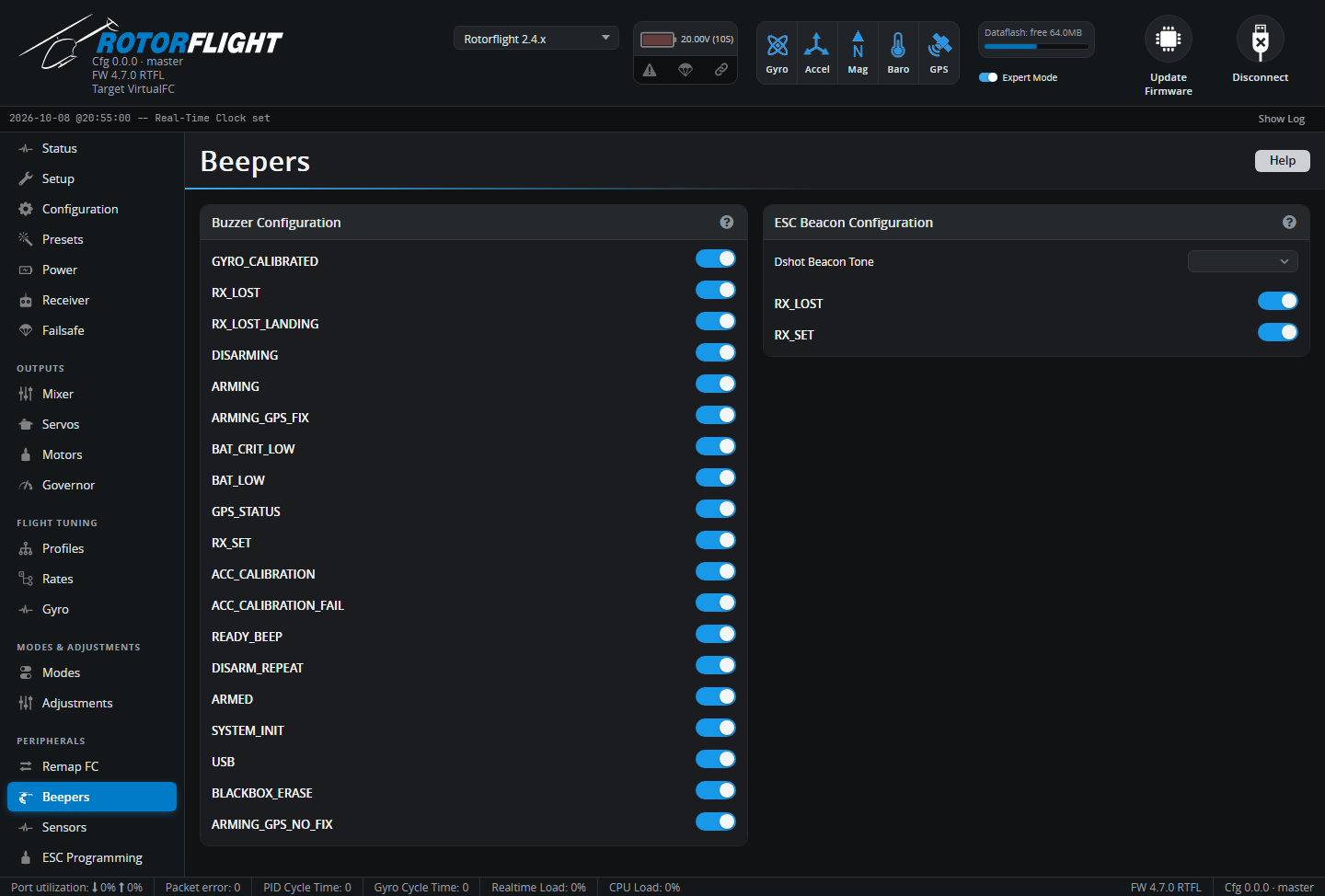Click the Configuration gear icon
Screen dimensions: 1325x896
tap(26, 209)
